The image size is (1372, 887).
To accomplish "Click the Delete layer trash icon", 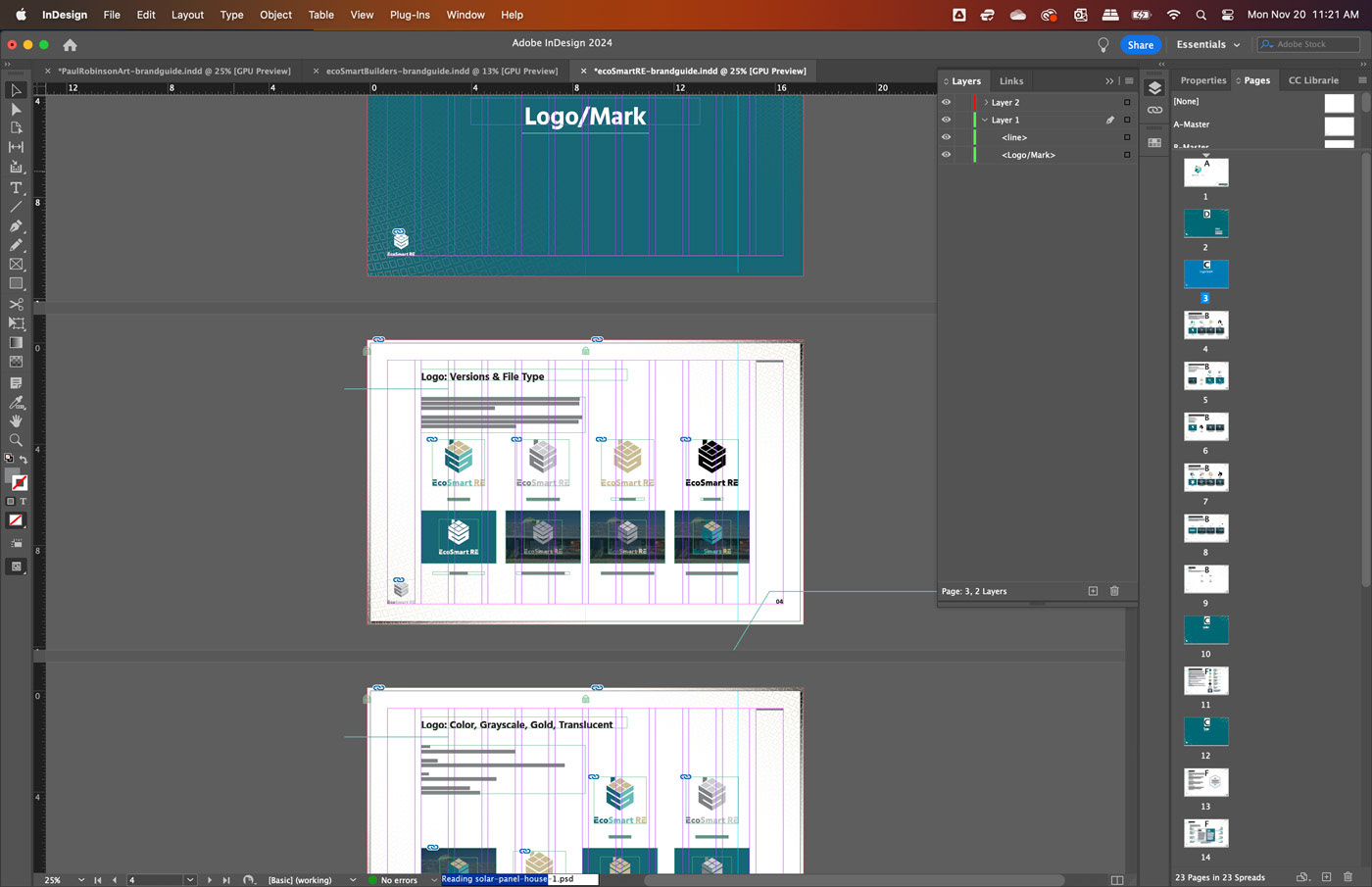I will tap(1114, 591).
